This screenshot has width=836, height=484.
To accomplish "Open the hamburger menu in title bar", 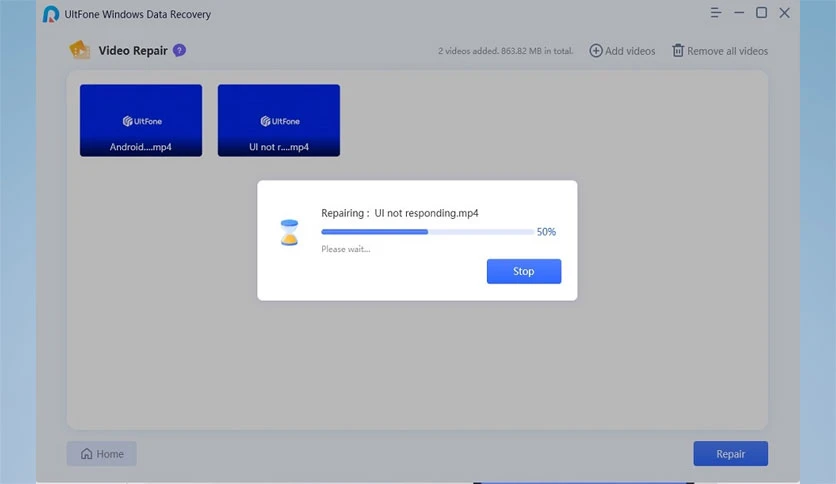I will point(716,13).
